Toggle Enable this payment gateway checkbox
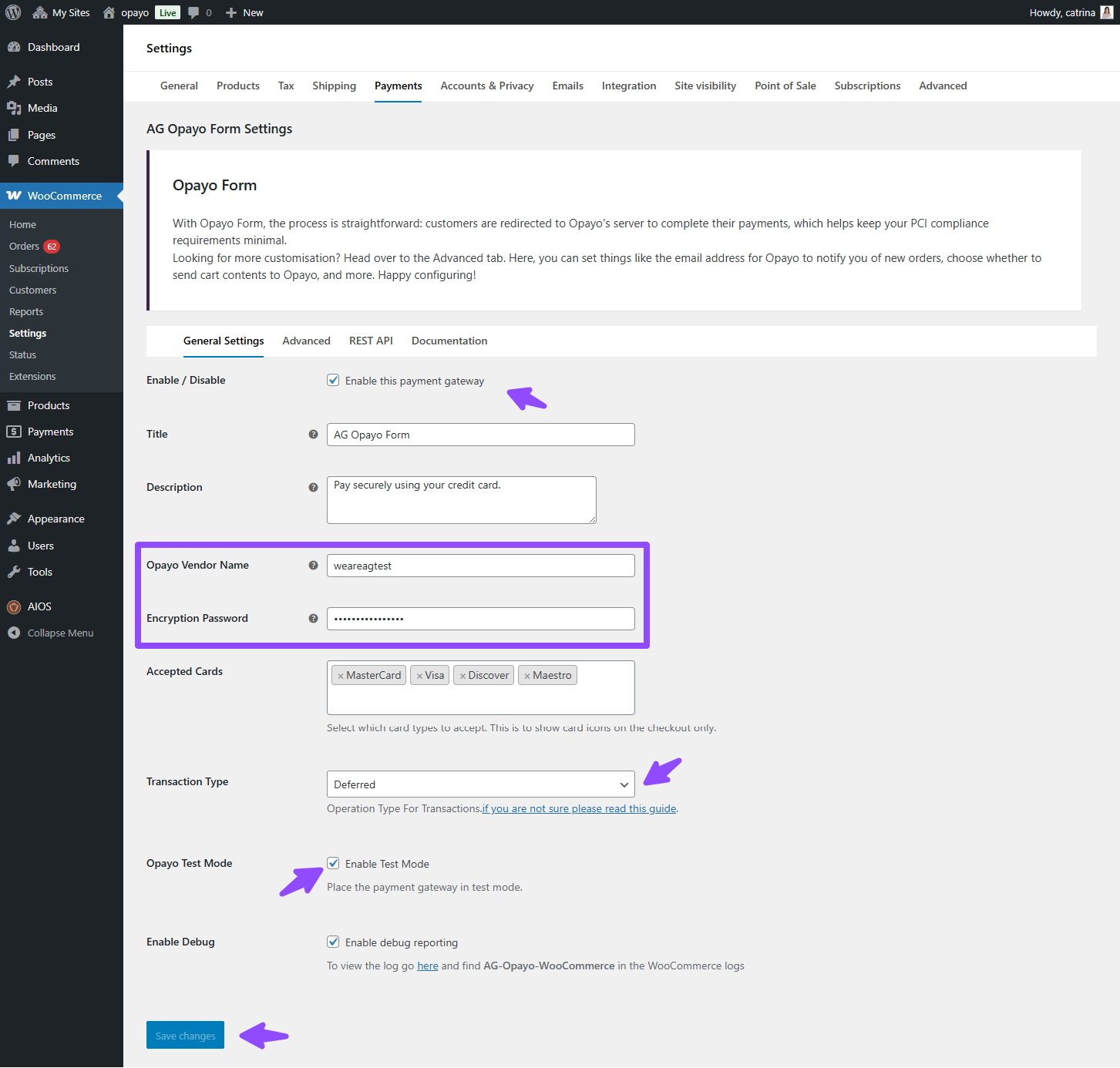 pos(333,380)
